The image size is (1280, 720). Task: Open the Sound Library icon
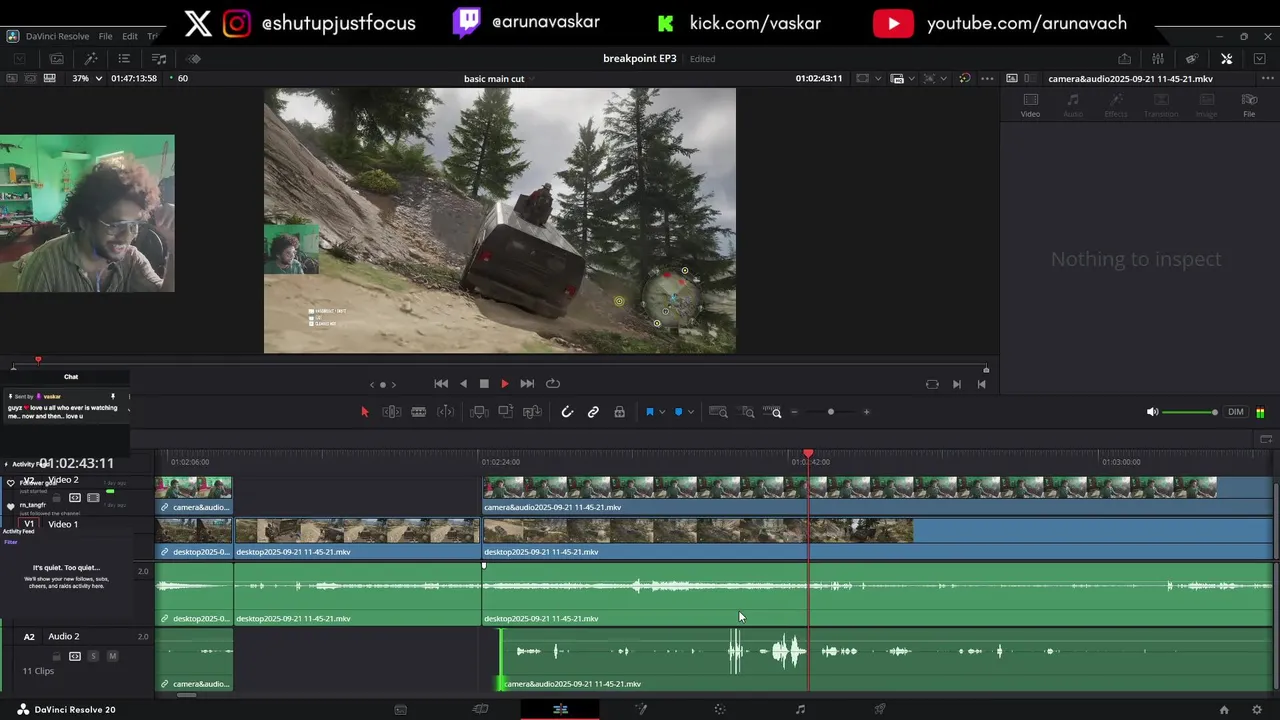pos(159,59)
